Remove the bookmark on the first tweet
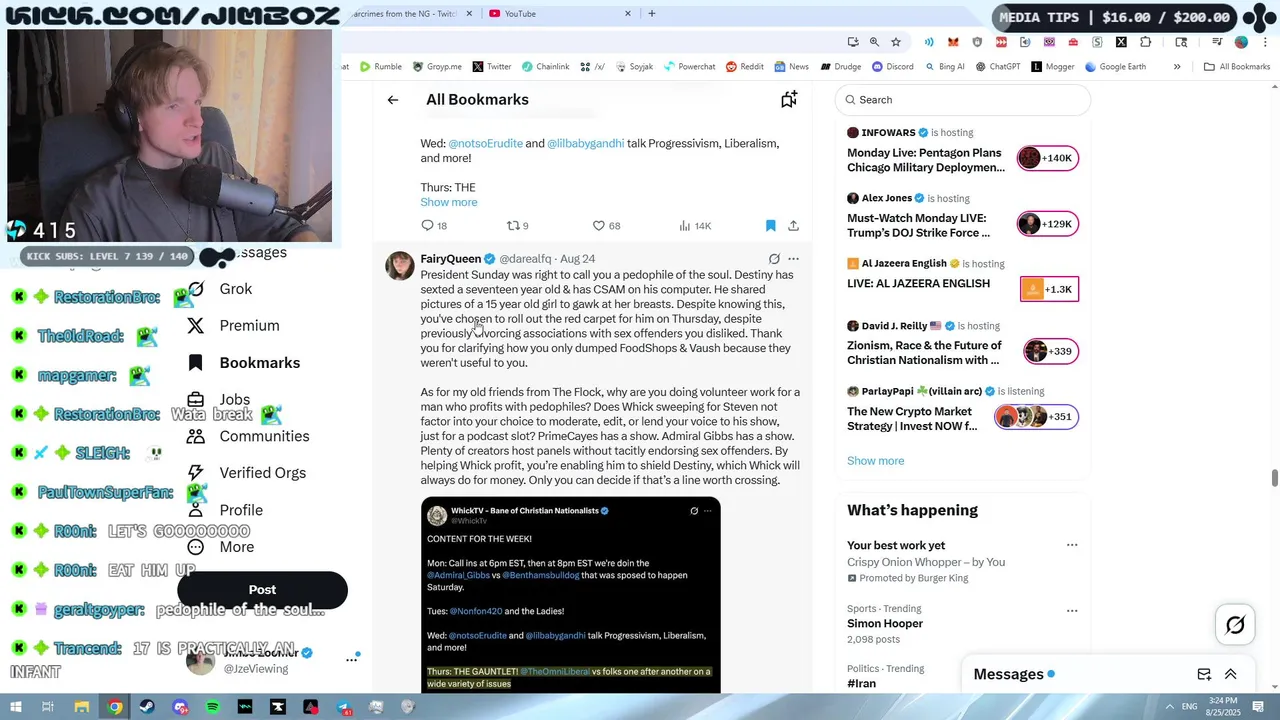Screen dimensions: 1280x720 coord(770,226)
